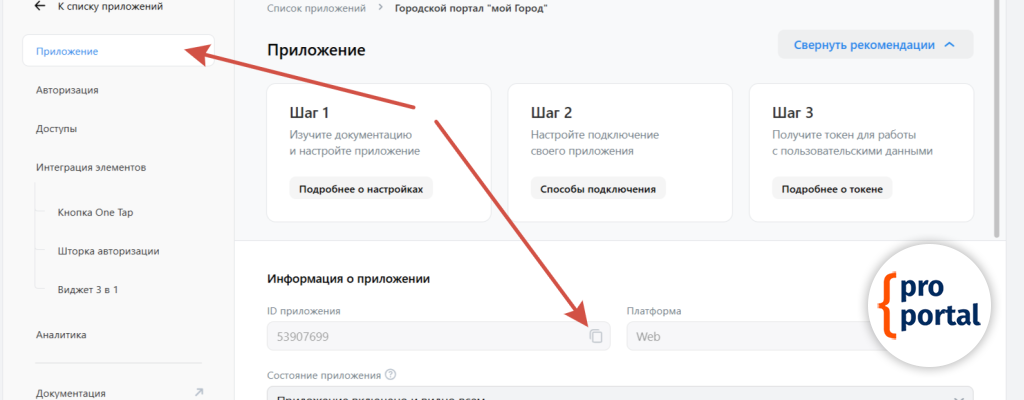The width and height of the screenshot is (1024, 400).
Task: Click help icon next to Состояние приложения
Action: pyautogui.click(x=390, y=375)
